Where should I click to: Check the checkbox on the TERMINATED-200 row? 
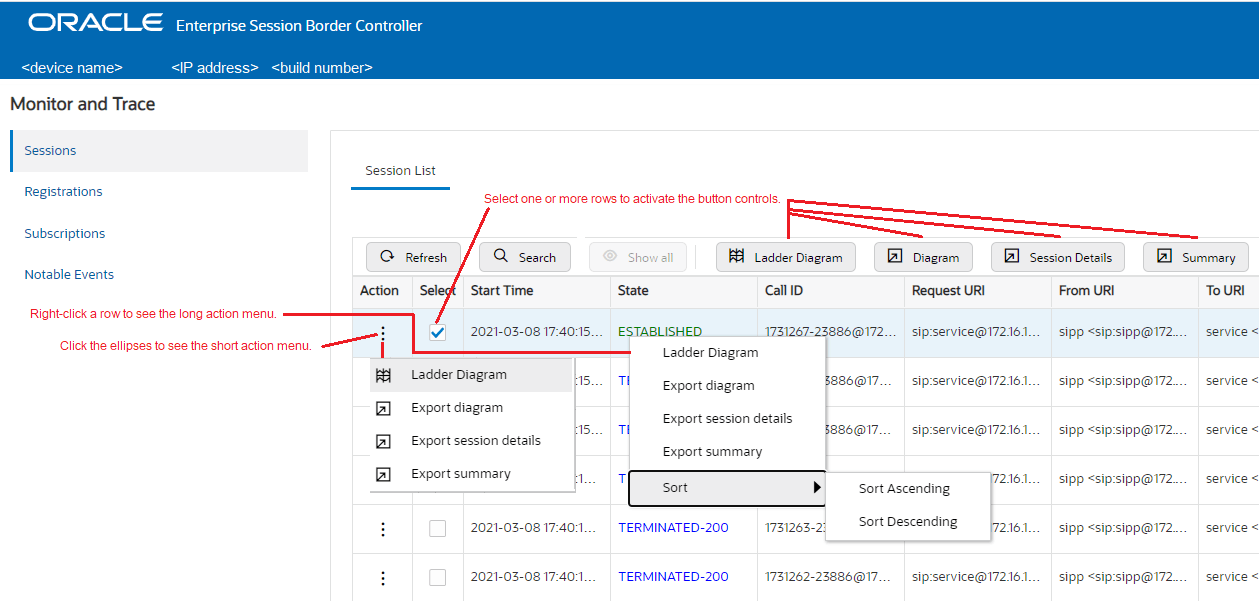(x=437, y=527)
